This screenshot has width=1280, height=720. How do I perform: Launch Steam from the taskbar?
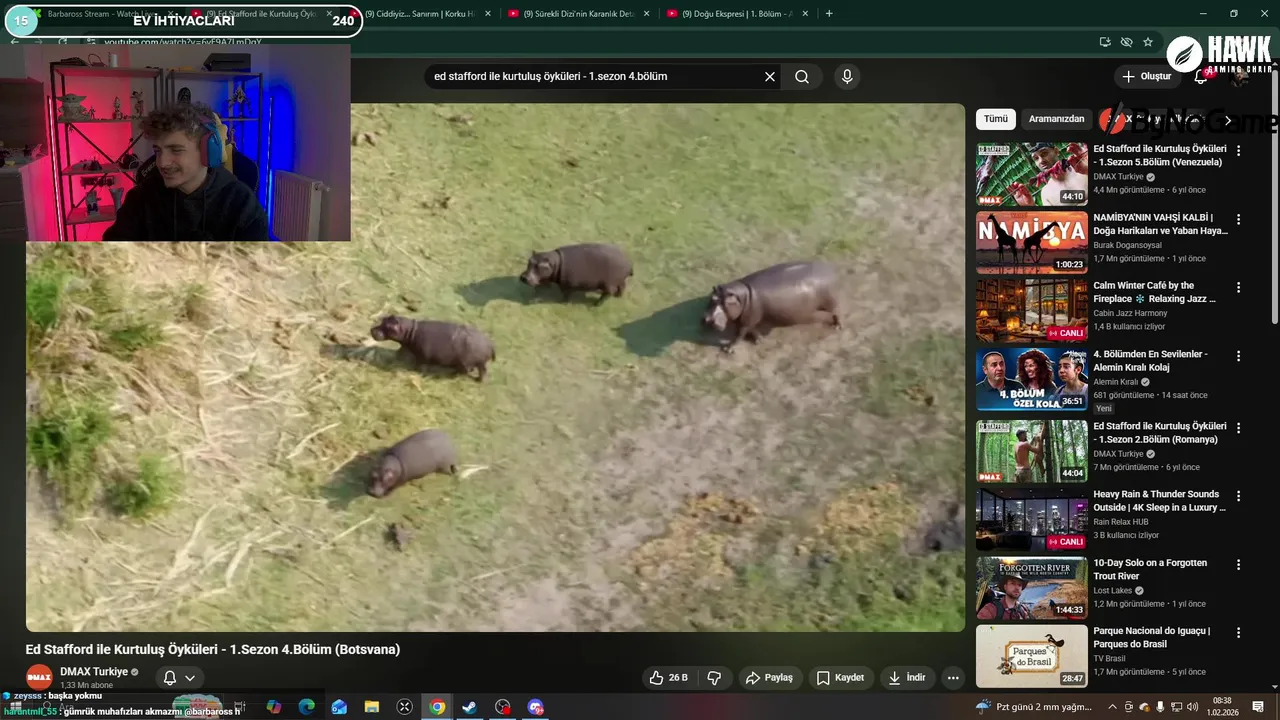point(469,707)
